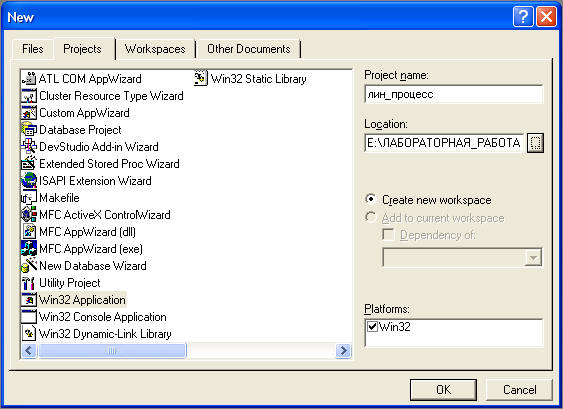The width and height of the screenshot is (563, 409).
Task: Select the Custom AppWizard icon
Action: 29,112
